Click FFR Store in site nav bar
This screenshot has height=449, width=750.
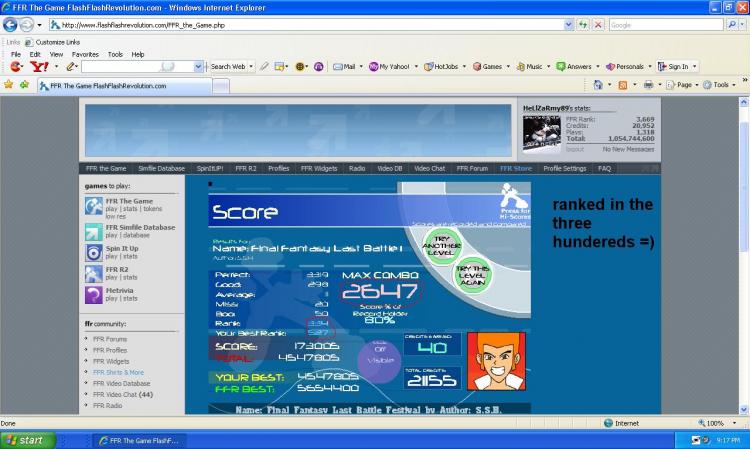pyautogui.click(x=516, y=168)
